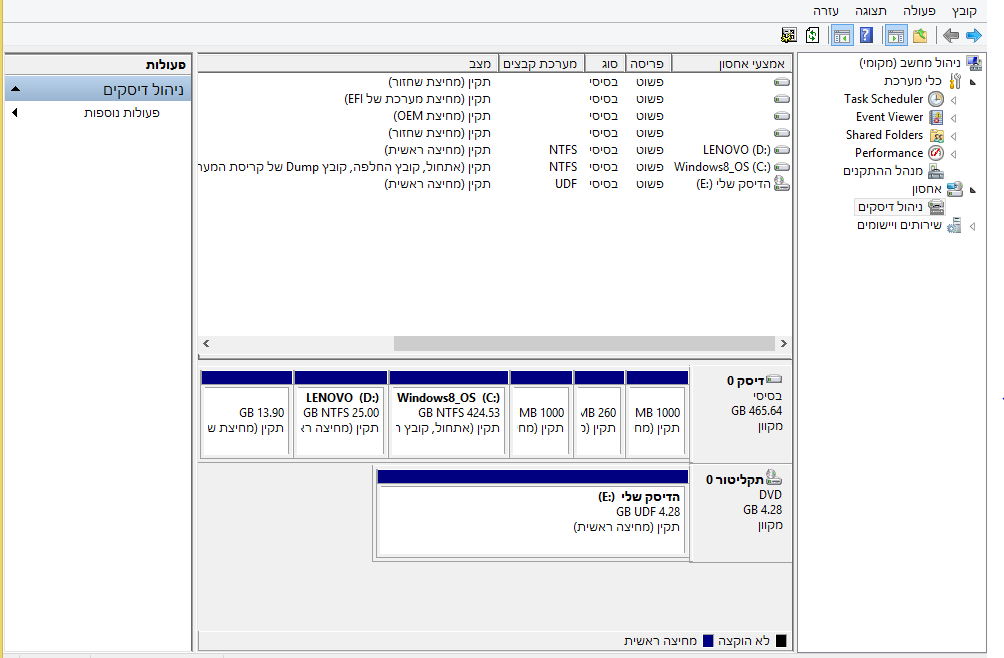
Task: Toggle the show/hide action pane button
Action: pos(842,36)
